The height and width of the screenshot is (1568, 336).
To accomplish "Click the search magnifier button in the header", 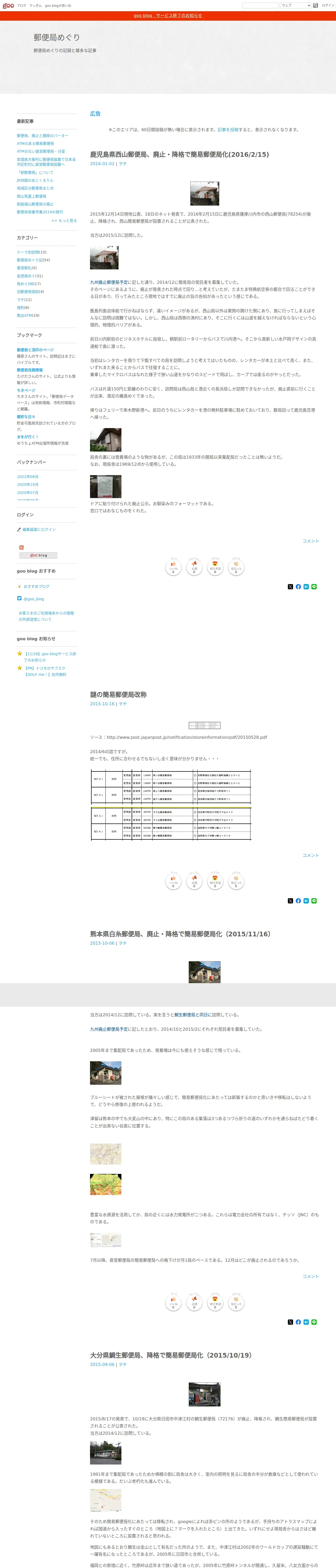I will (316, 5).
